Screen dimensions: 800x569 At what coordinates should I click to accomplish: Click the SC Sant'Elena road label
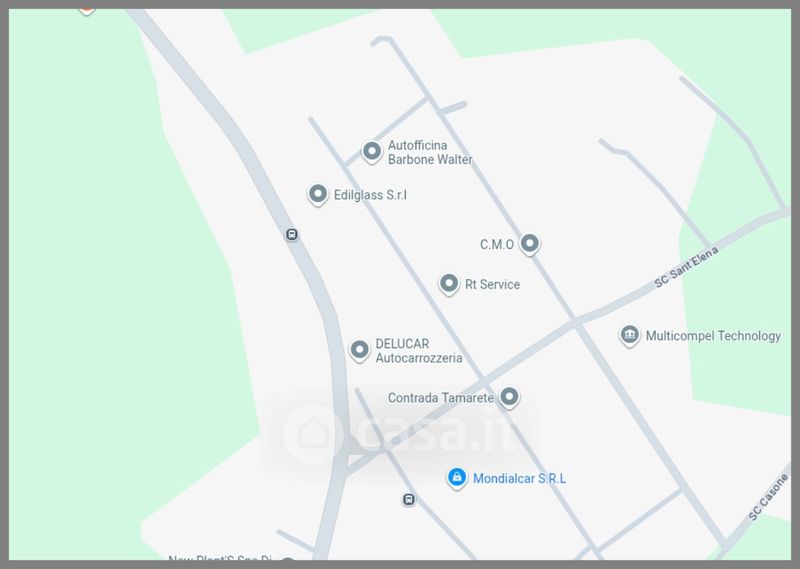point(686,267)
